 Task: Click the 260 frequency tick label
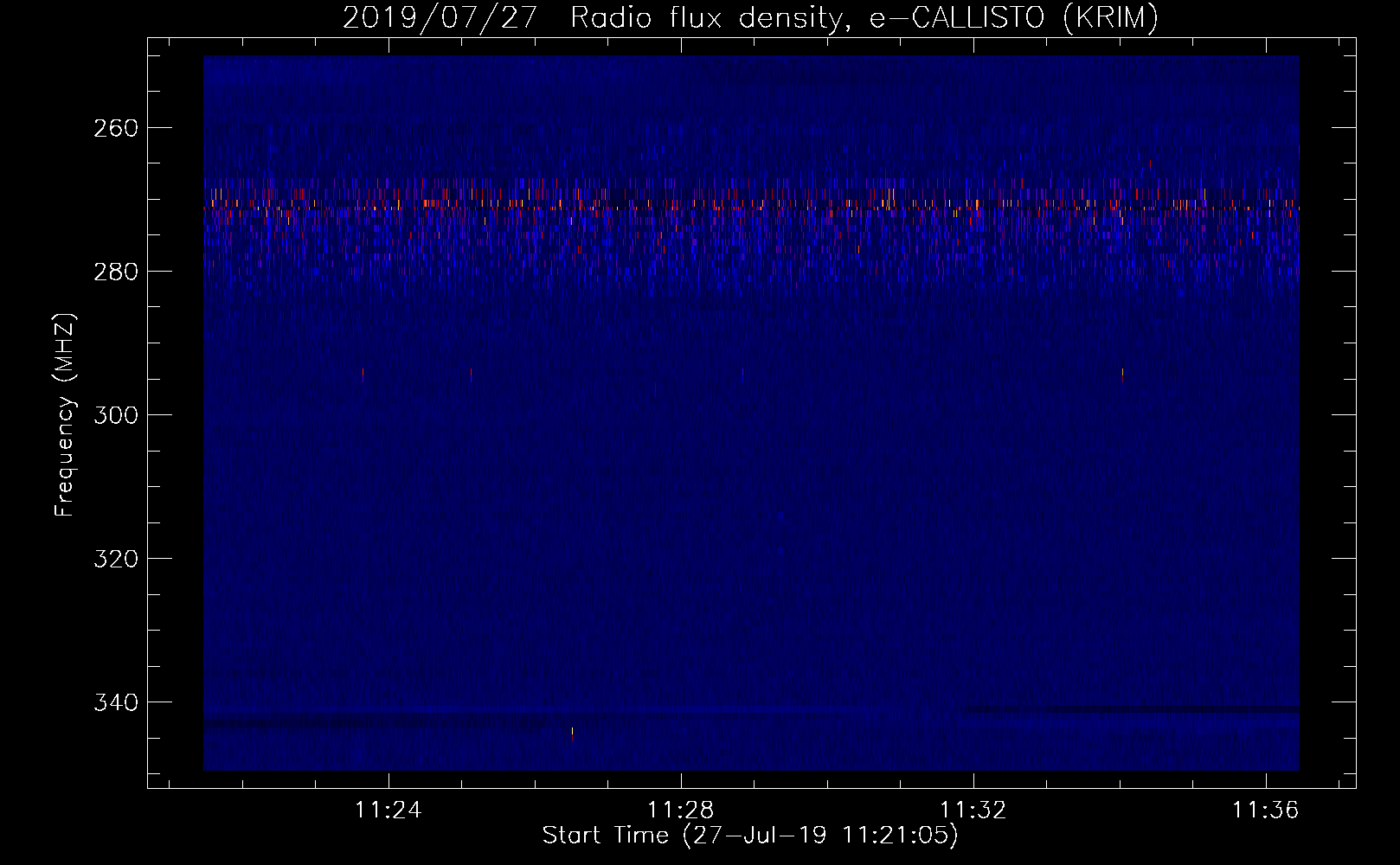[x=116, y=128]
